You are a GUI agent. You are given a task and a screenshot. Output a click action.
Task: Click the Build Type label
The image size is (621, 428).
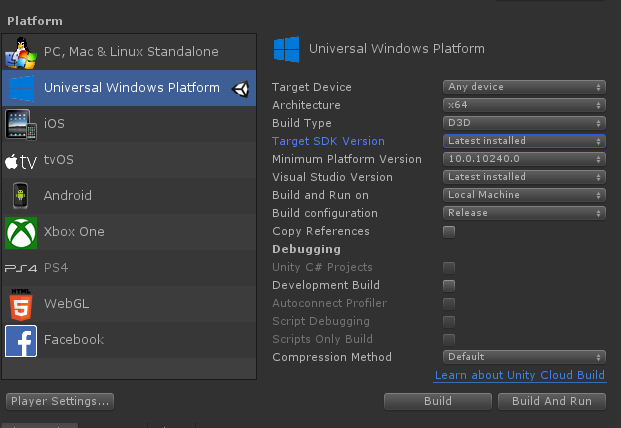point(302,124)
